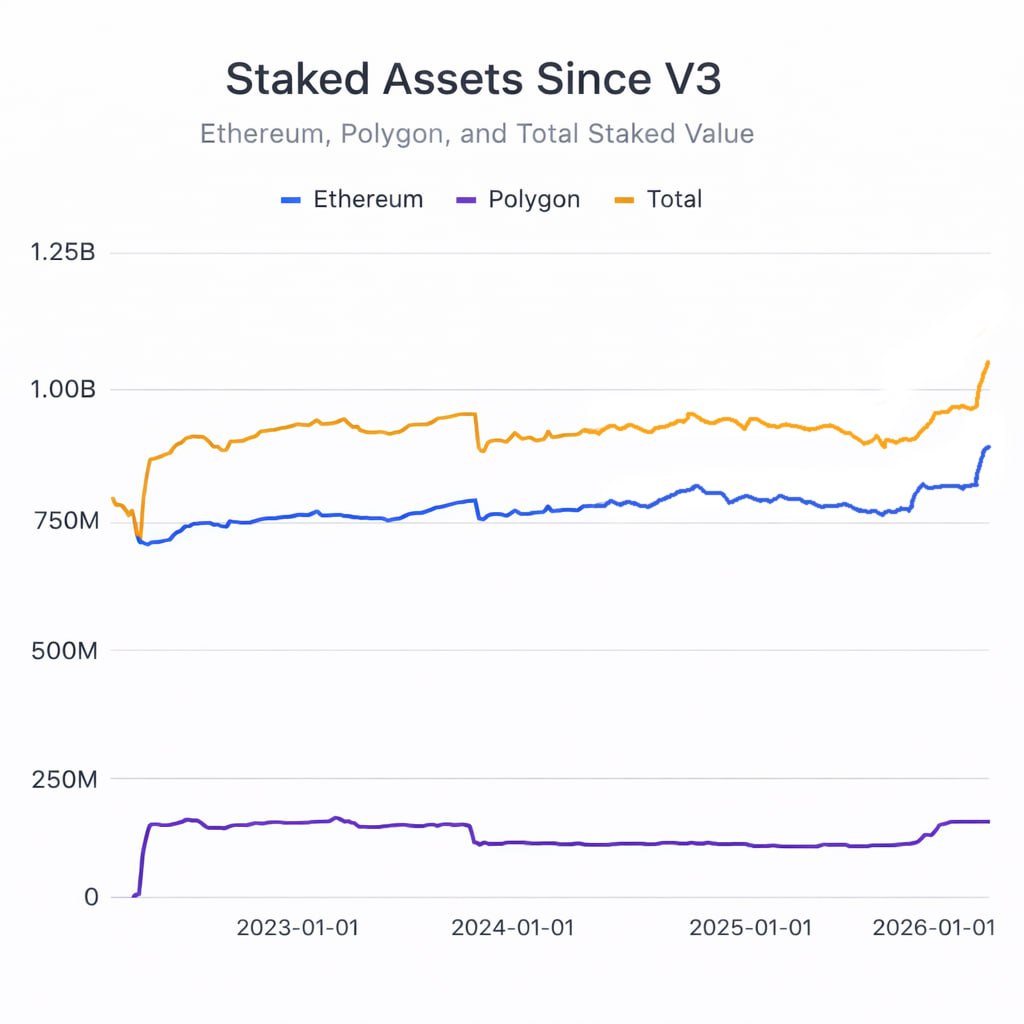1024x1024 pixels.
Task: Click the Ethereum line's rightmost endpoint
Action: pyautogui.click(x=989, y=447)
